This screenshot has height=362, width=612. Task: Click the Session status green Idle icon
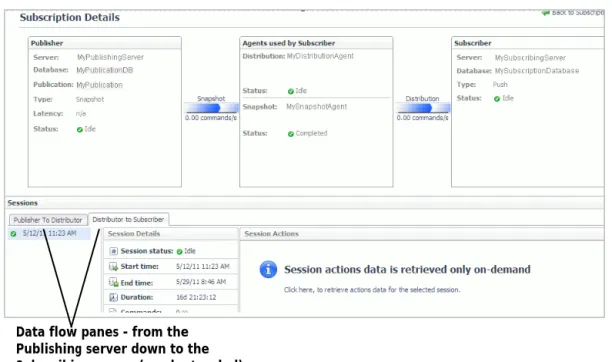(180, 252)
